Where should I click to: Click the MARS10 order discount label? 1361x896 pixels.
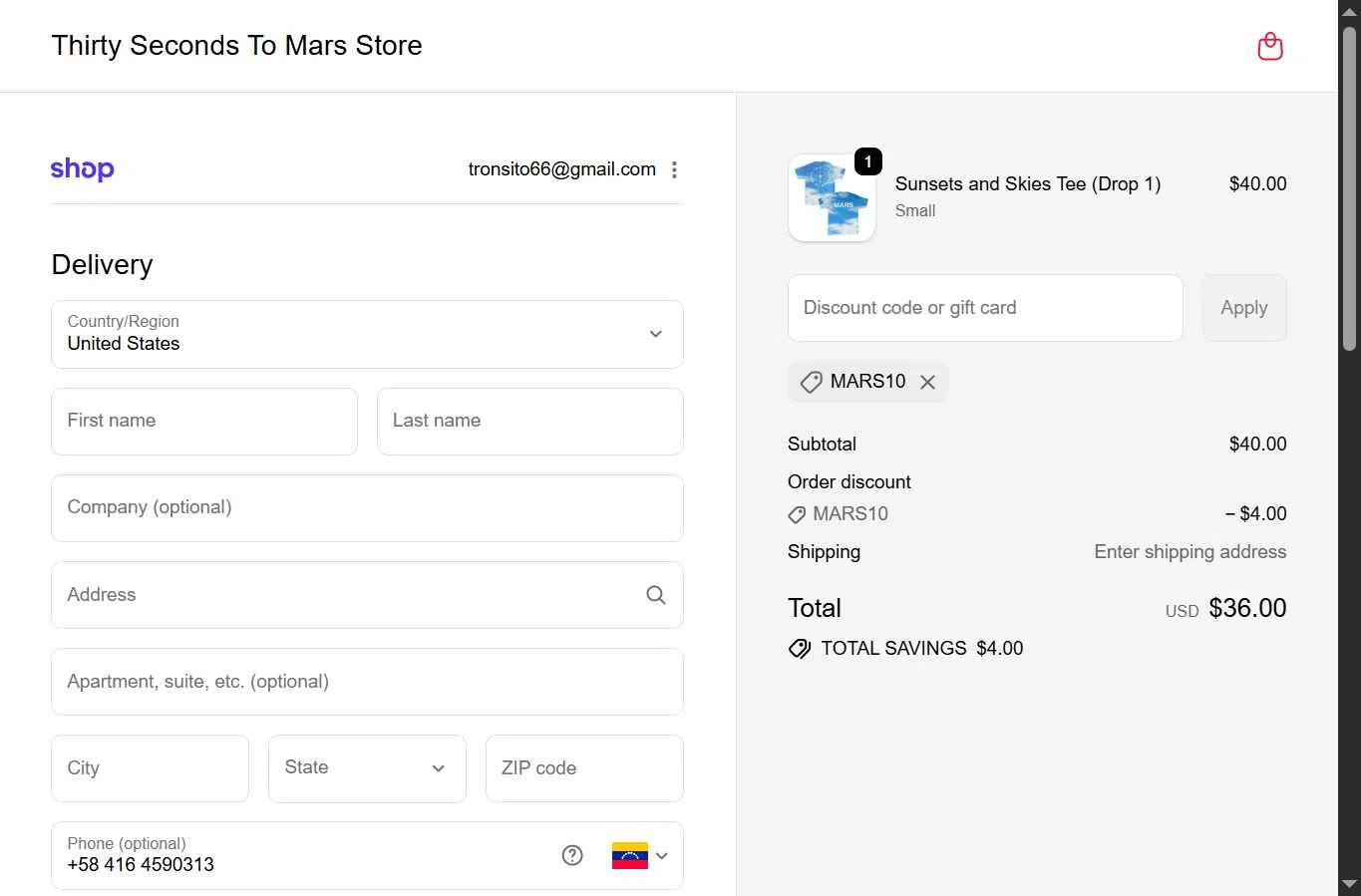point(851,514)
